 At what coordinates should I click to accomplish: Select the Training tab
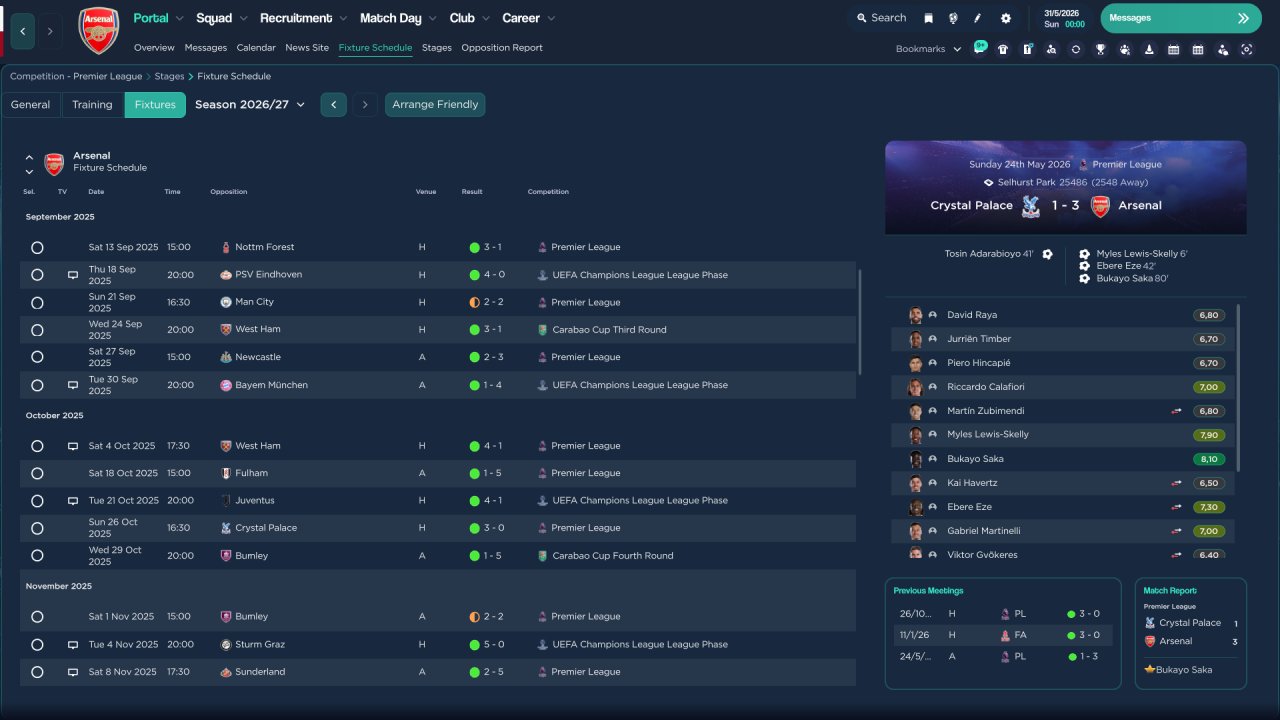tap(92, 105)
